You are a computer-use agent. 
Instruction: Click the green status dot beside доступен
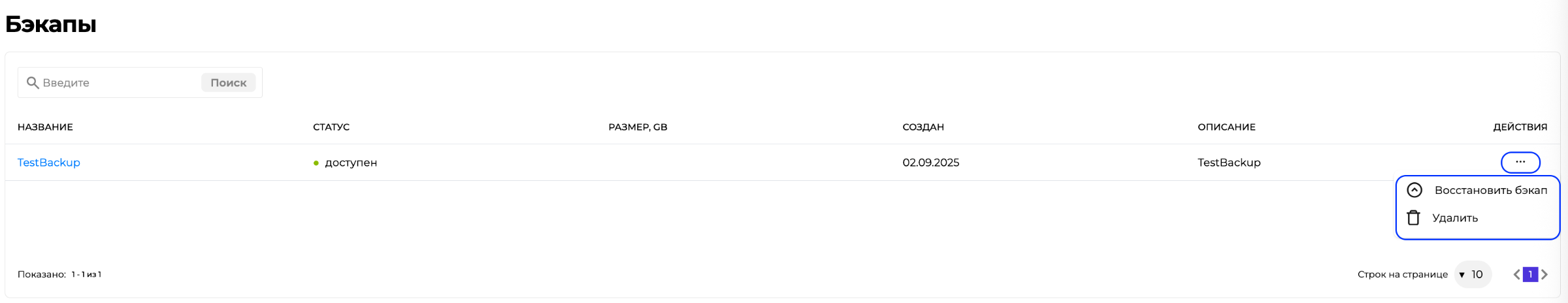coord(316,163)
